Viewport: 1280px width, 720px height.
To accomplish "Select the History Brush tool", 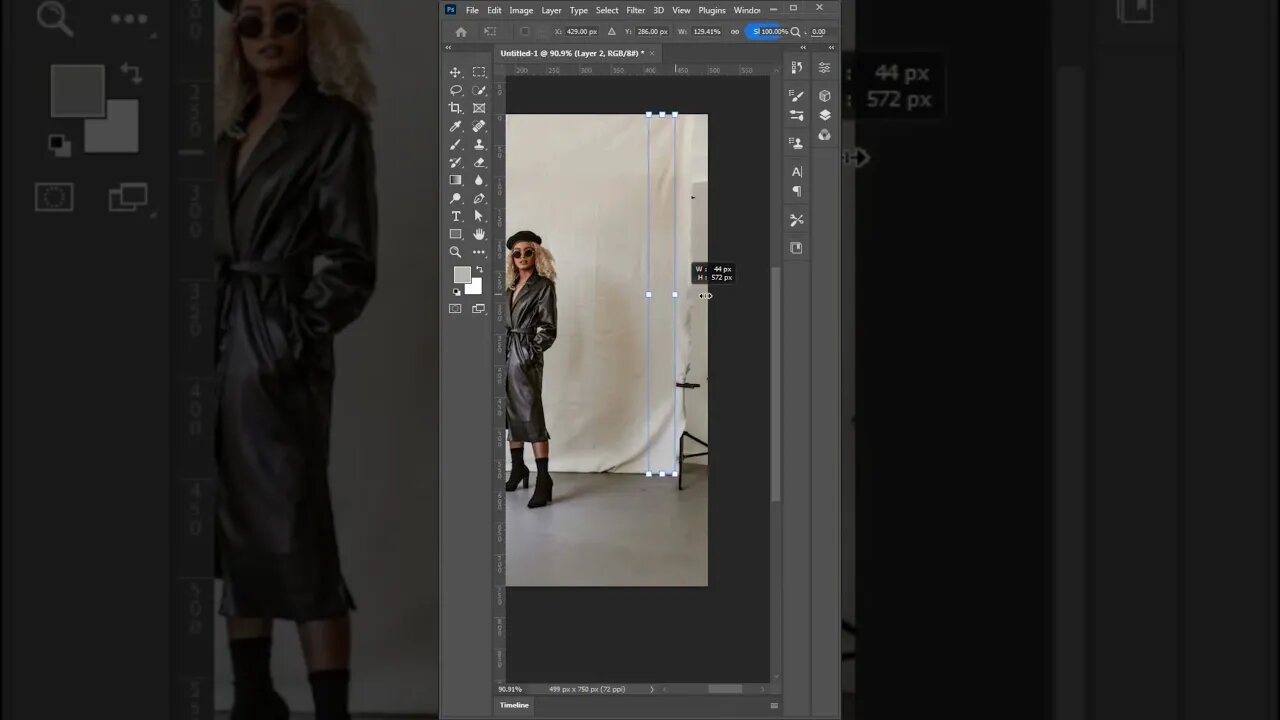I will [x=455, y=162].
